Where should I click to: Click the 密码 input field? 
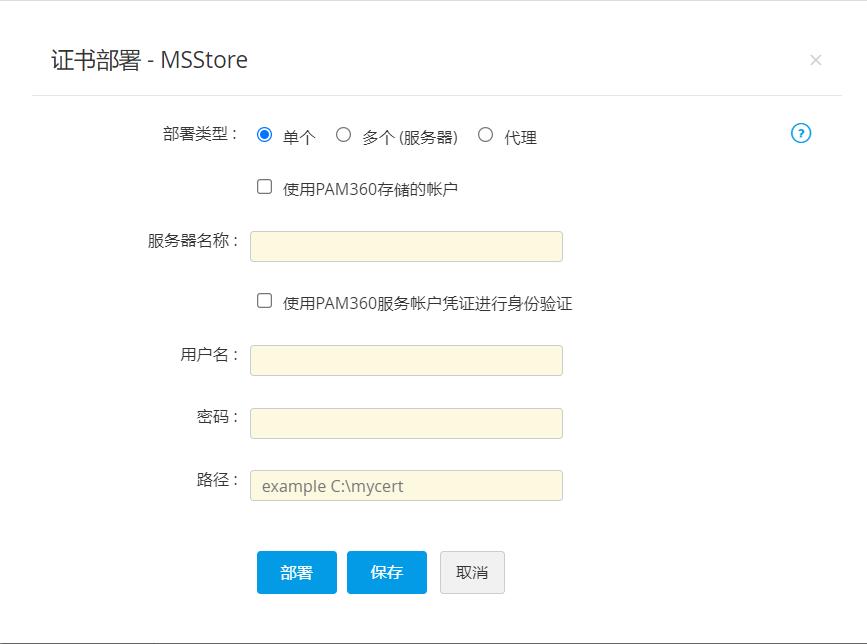(x=406, y=423)
